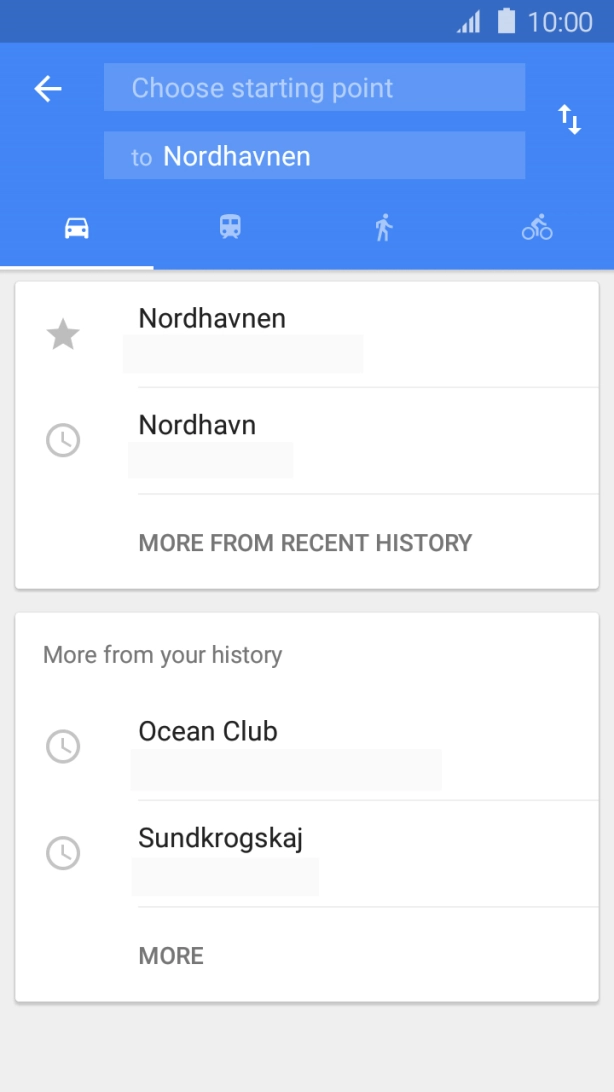Switch to walking mode tab
The height and width of the screenshot is (1092, 614).
[383, 228]
